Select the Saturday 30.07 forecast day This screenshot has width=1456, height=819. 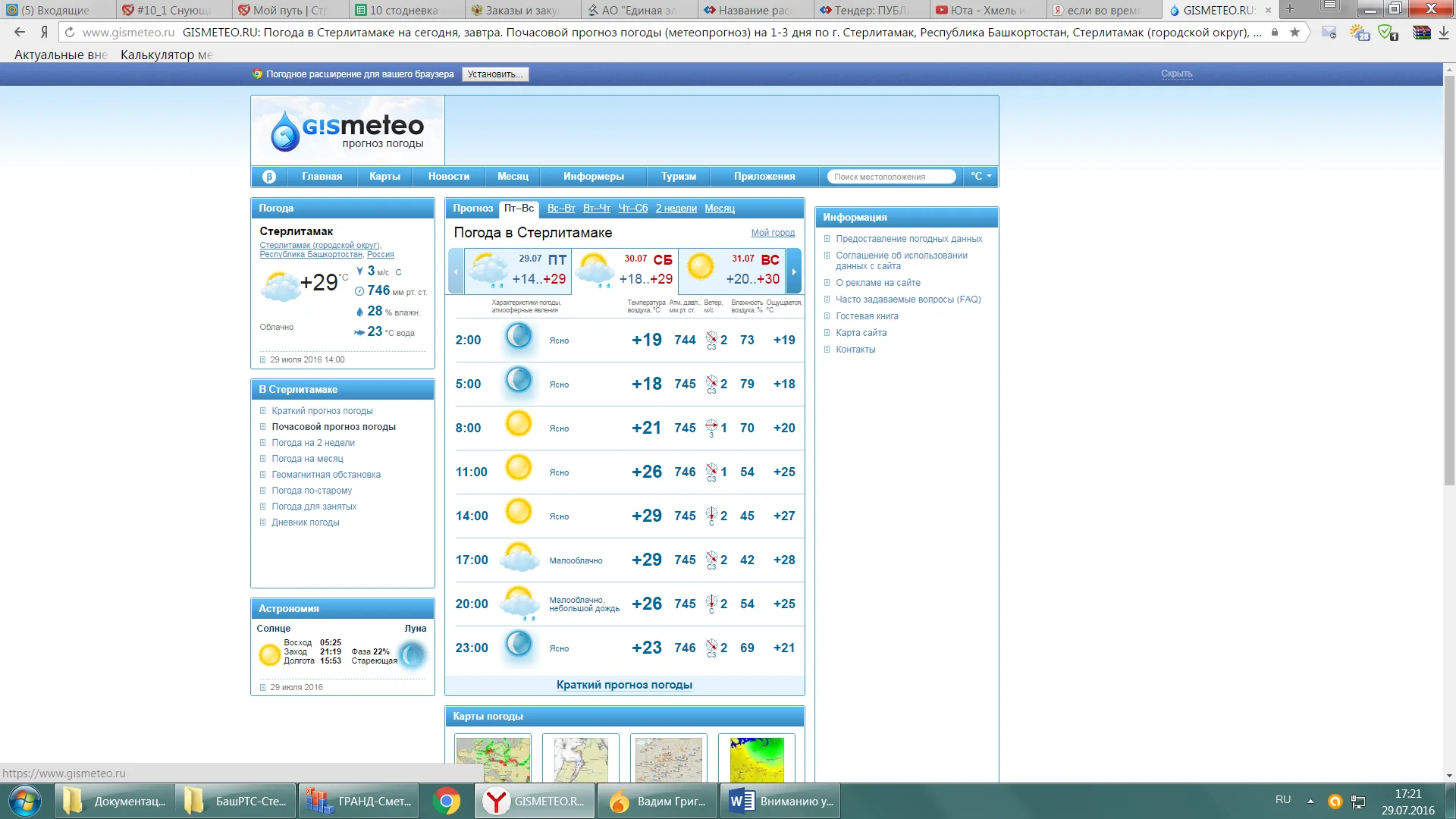click(x=625, y=270)
